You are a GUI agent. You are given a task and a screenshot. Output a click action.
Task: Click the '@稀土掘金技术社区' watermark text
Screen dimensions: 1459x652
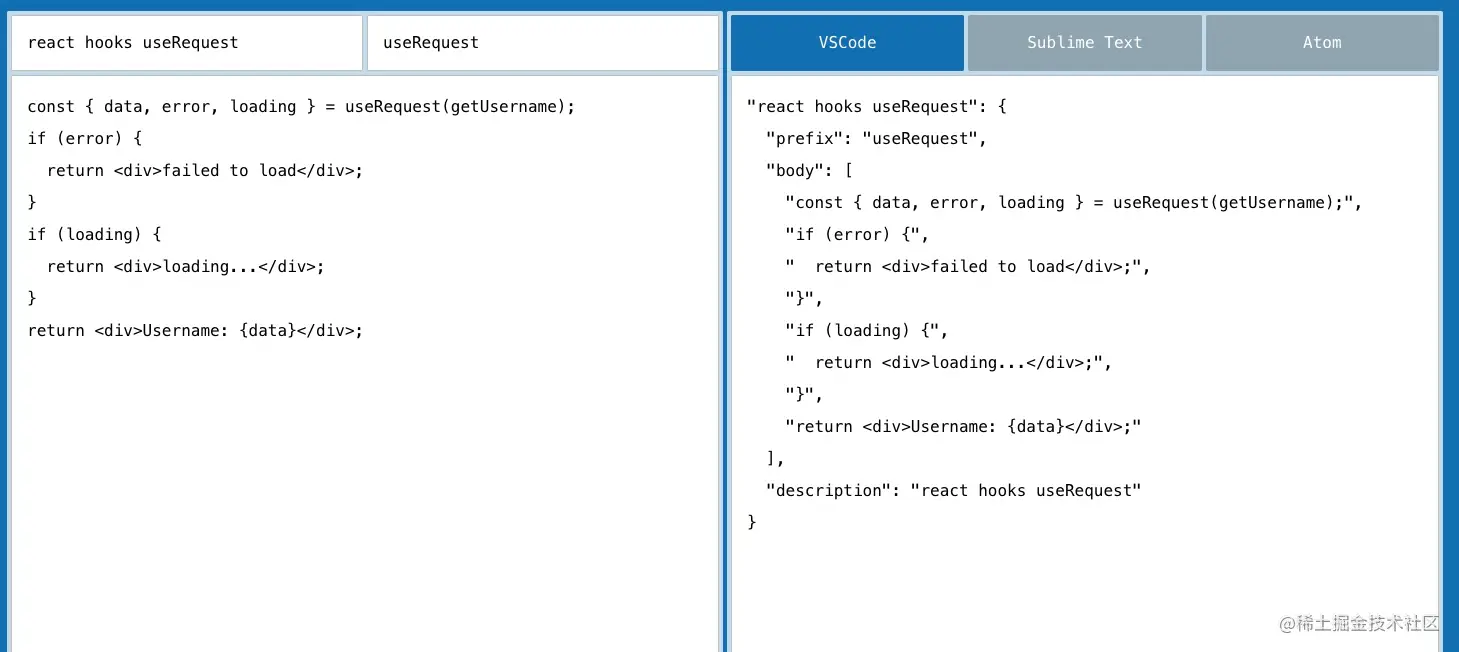[x=1358, y=623]
